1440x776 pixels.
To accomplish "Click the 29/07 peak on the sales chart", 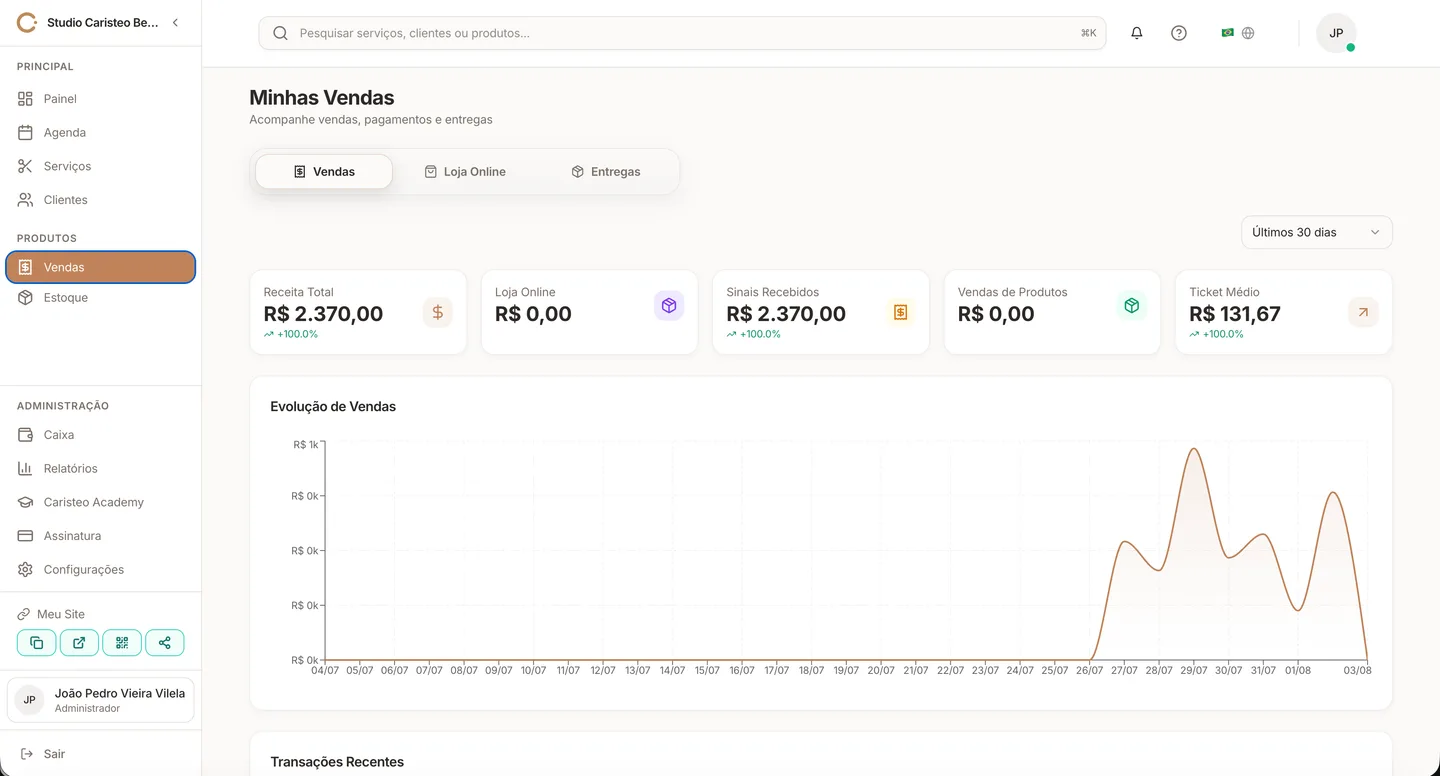I will [1193, 449].
